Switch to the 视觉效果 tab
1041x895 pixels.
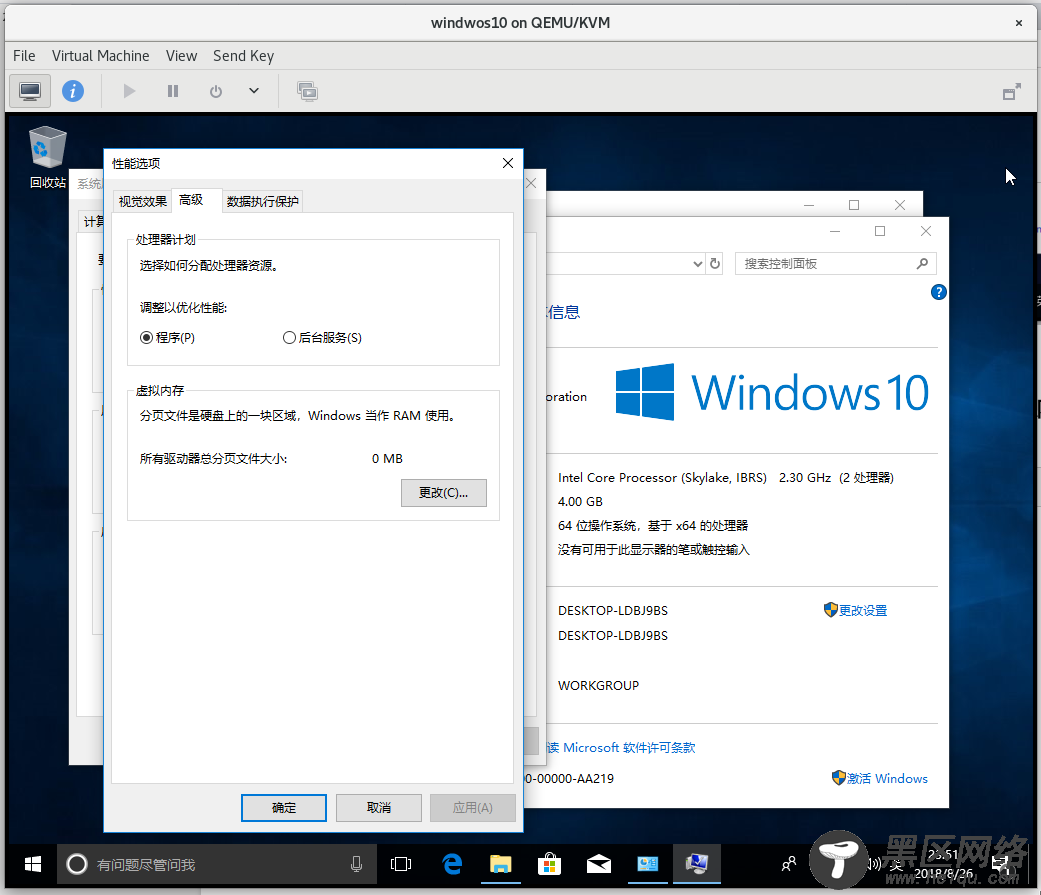(143, 201)
